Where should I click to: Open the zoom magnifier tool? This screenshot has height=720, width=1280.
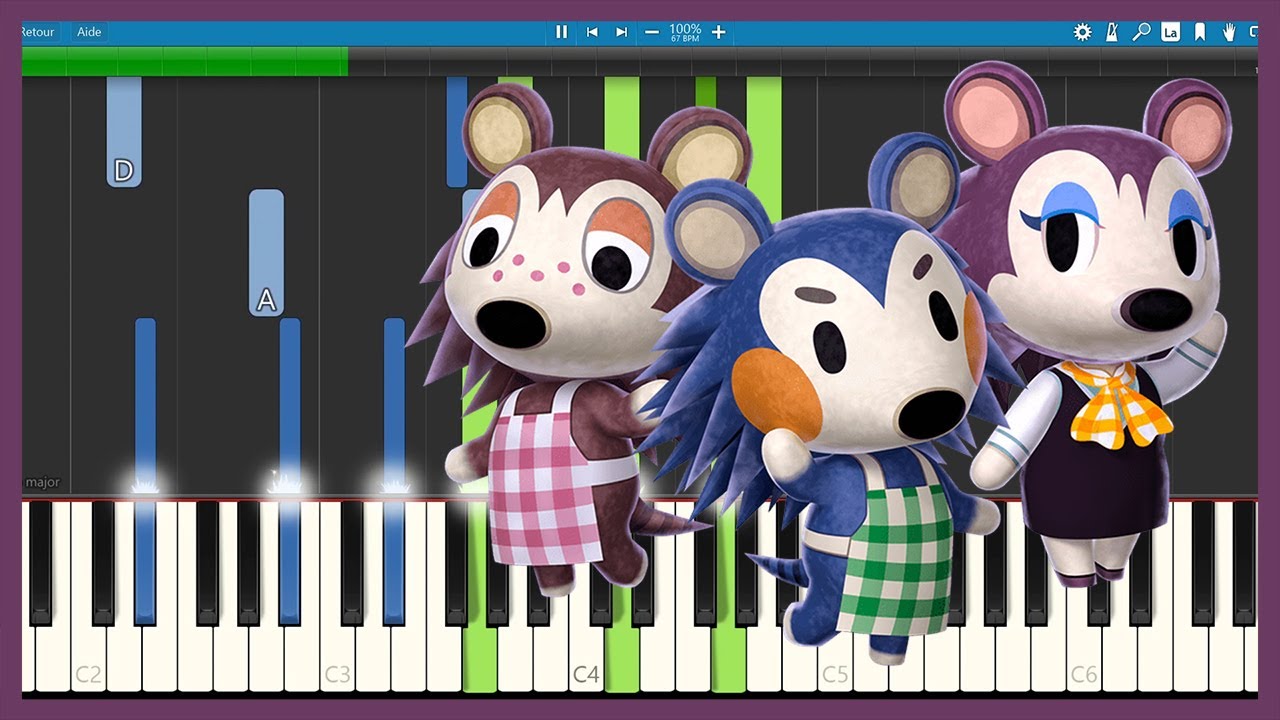[1141, 32]
